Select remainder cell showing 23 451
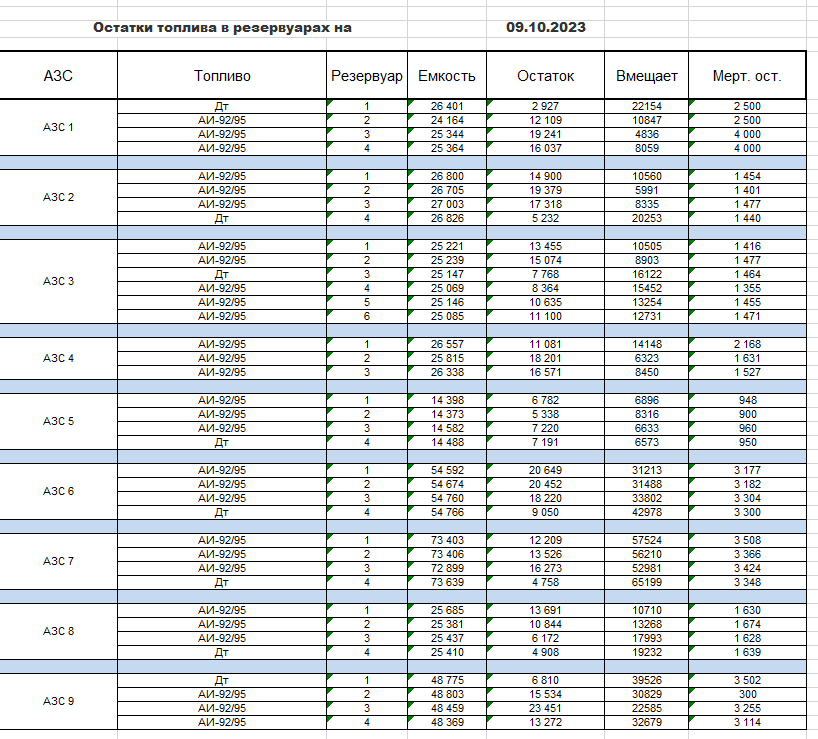This screenshot has height=739, width=818. point(545,708)
